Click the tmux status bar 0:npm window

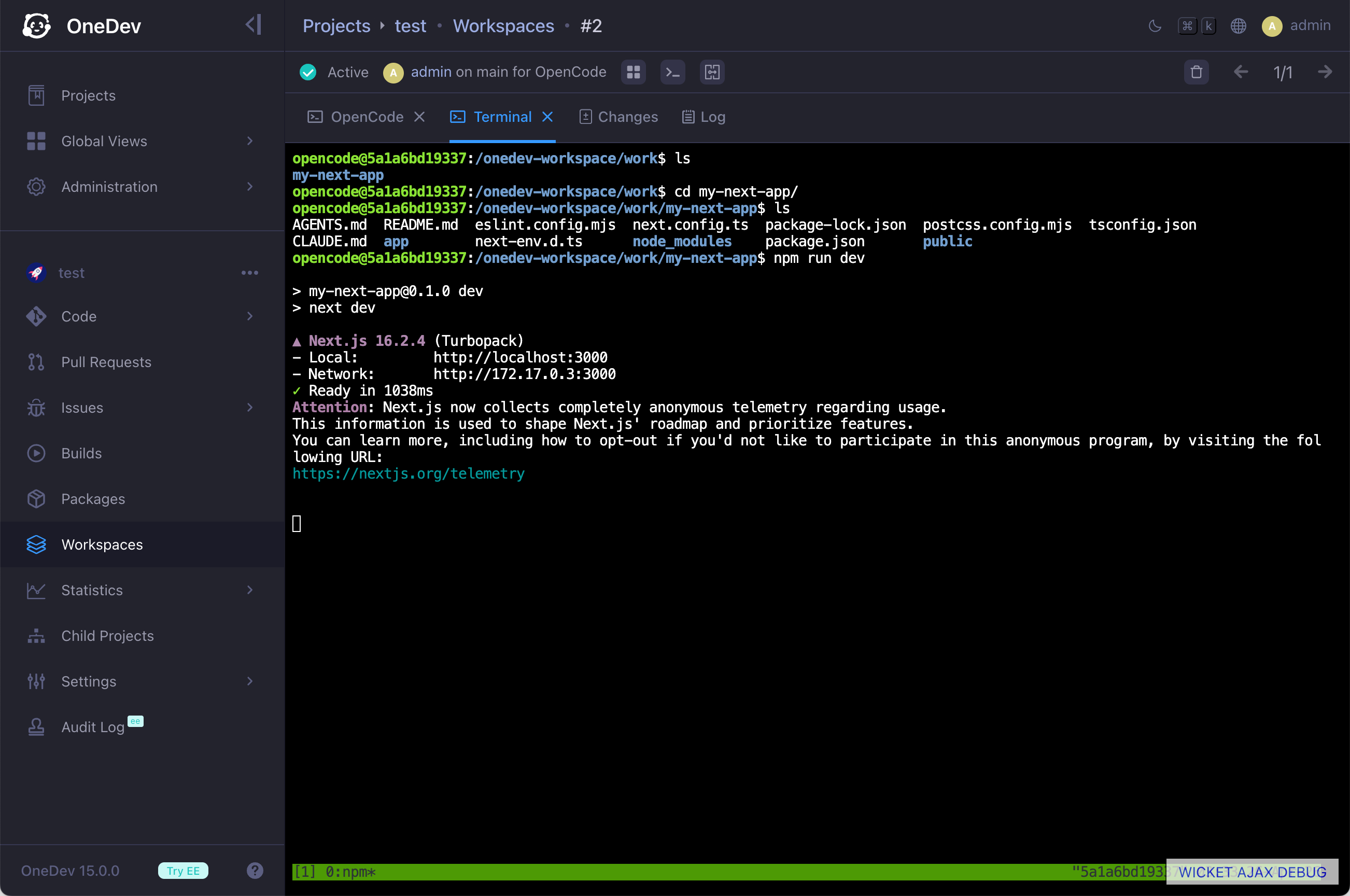click(350, 872)
